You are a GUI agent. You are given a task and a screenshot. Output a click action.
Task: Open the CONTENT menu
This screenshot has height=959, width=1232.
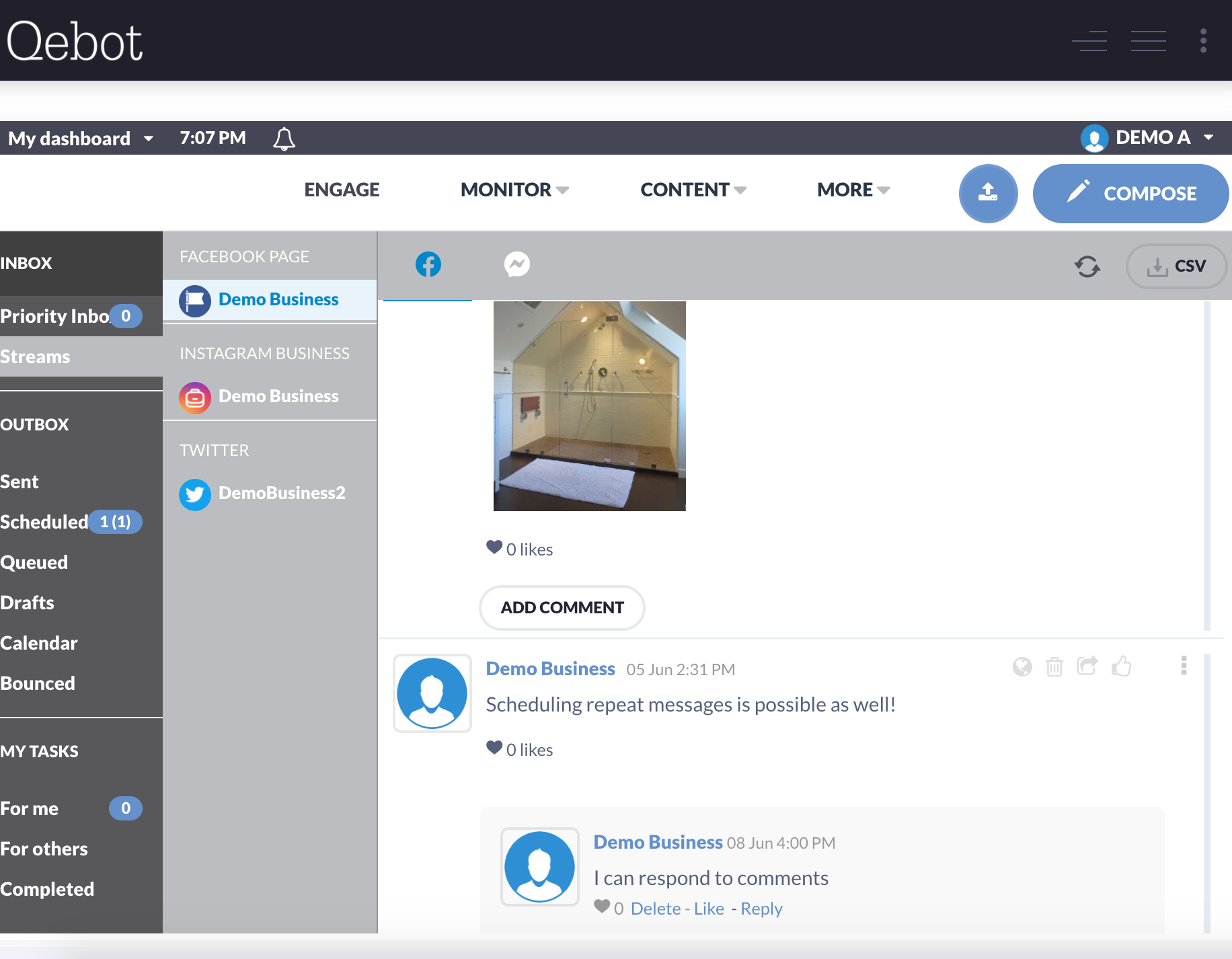coord(693,190)
